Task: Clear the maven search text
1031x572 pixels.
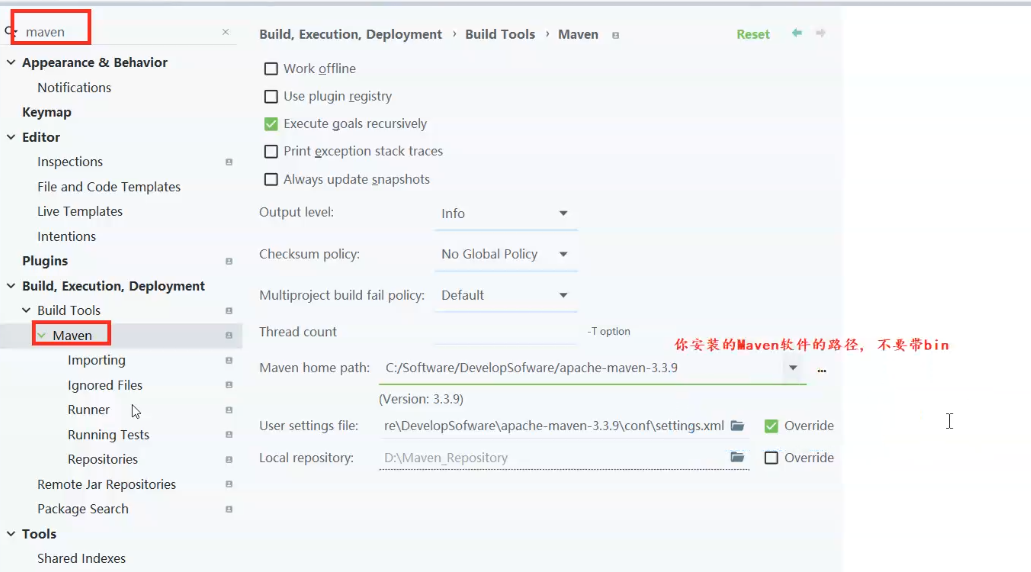Action: click(x=226, y=32)
